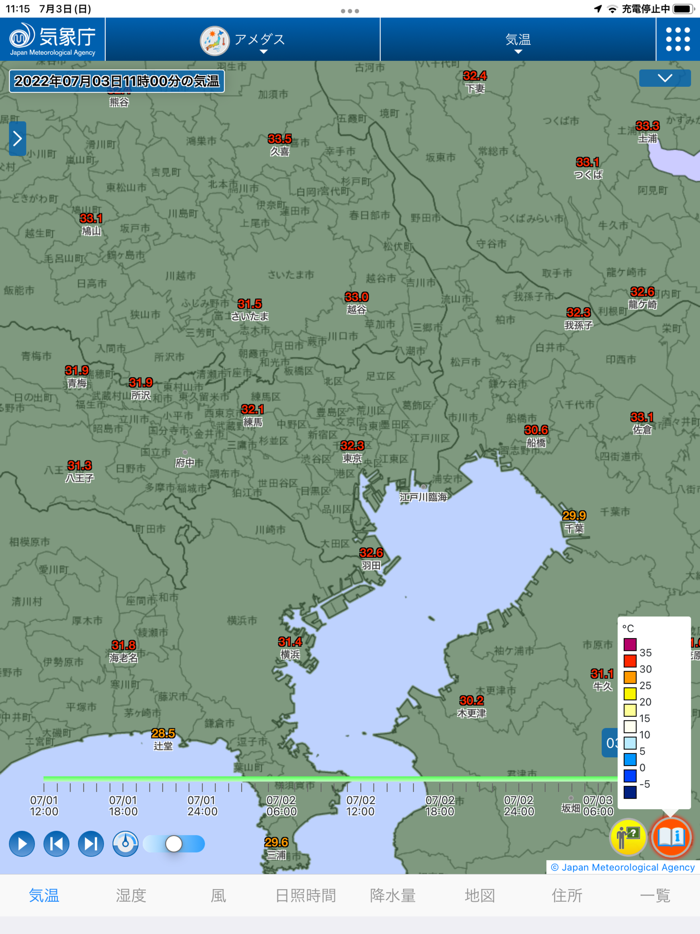Click the red 30-degree legend swatch
700x934 pixels.
[x=630, y=661]
